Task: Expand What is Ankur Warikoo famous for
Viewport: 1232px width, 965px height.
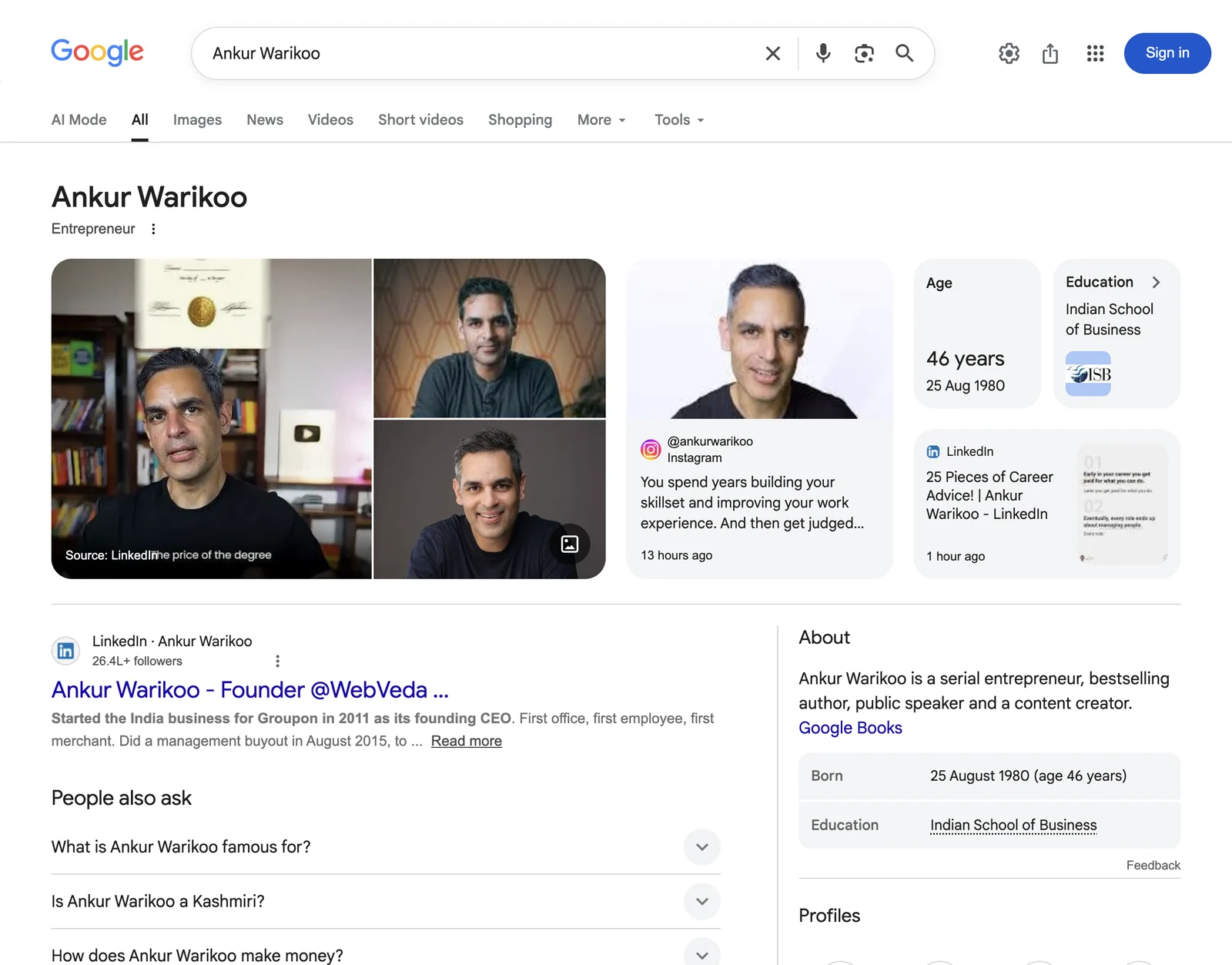Action: click(386, 847)
